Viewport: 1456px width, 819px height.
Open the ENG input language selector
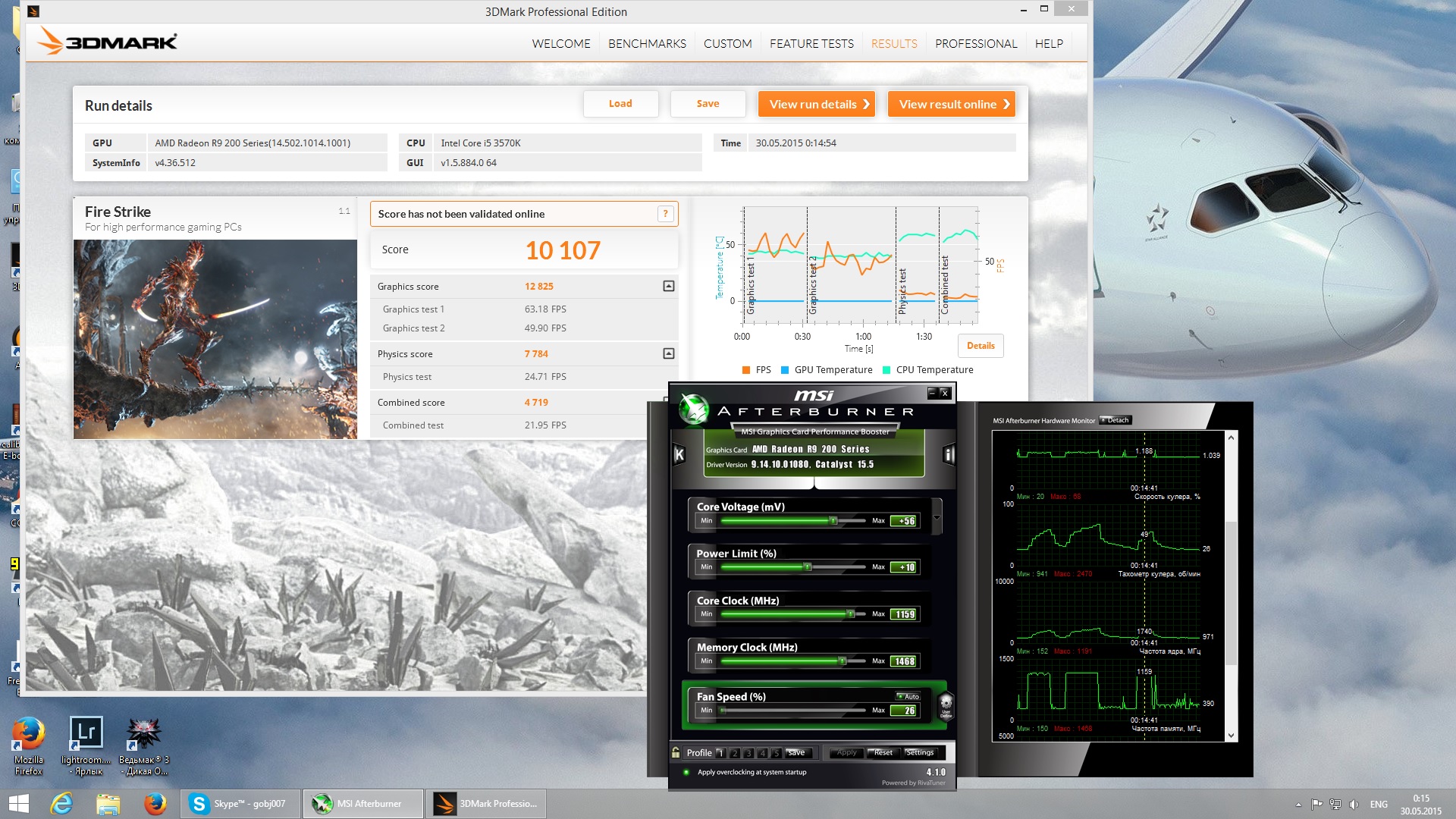pos(1379,805)
